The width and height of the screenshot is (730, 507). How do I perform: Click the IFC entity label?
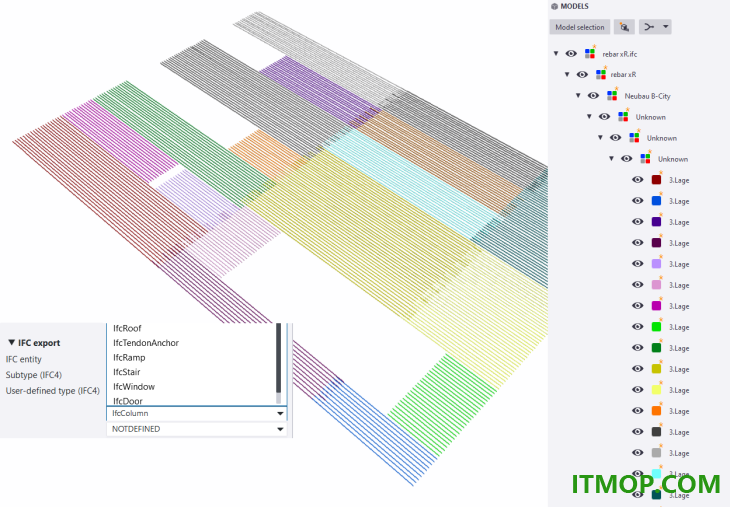click(23, 359)
